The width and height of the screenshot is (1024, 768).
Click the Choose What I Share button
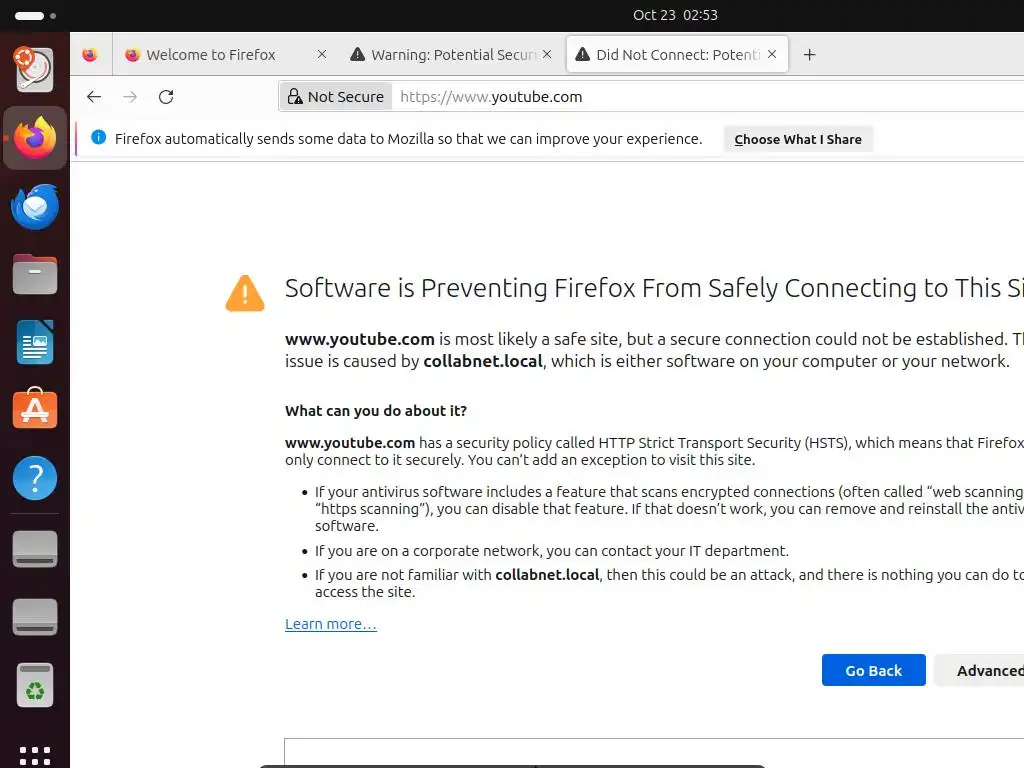[798, 139]
